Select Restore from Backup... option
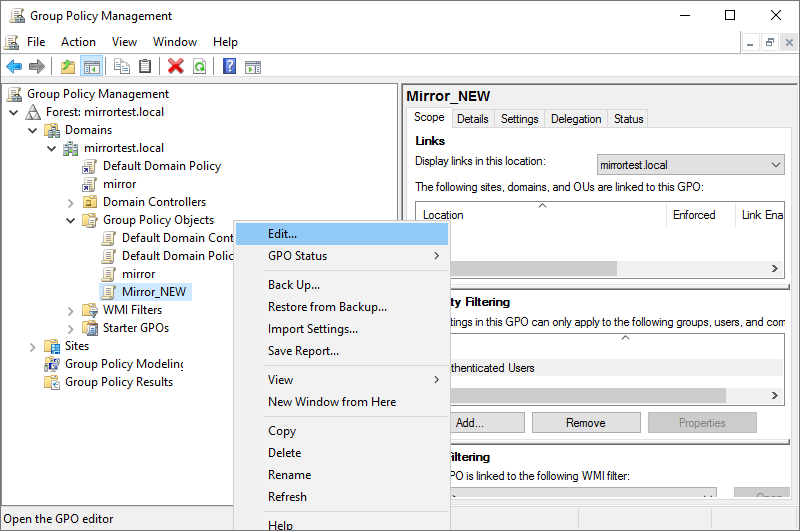The image size is (800, 531). [342, 307]
